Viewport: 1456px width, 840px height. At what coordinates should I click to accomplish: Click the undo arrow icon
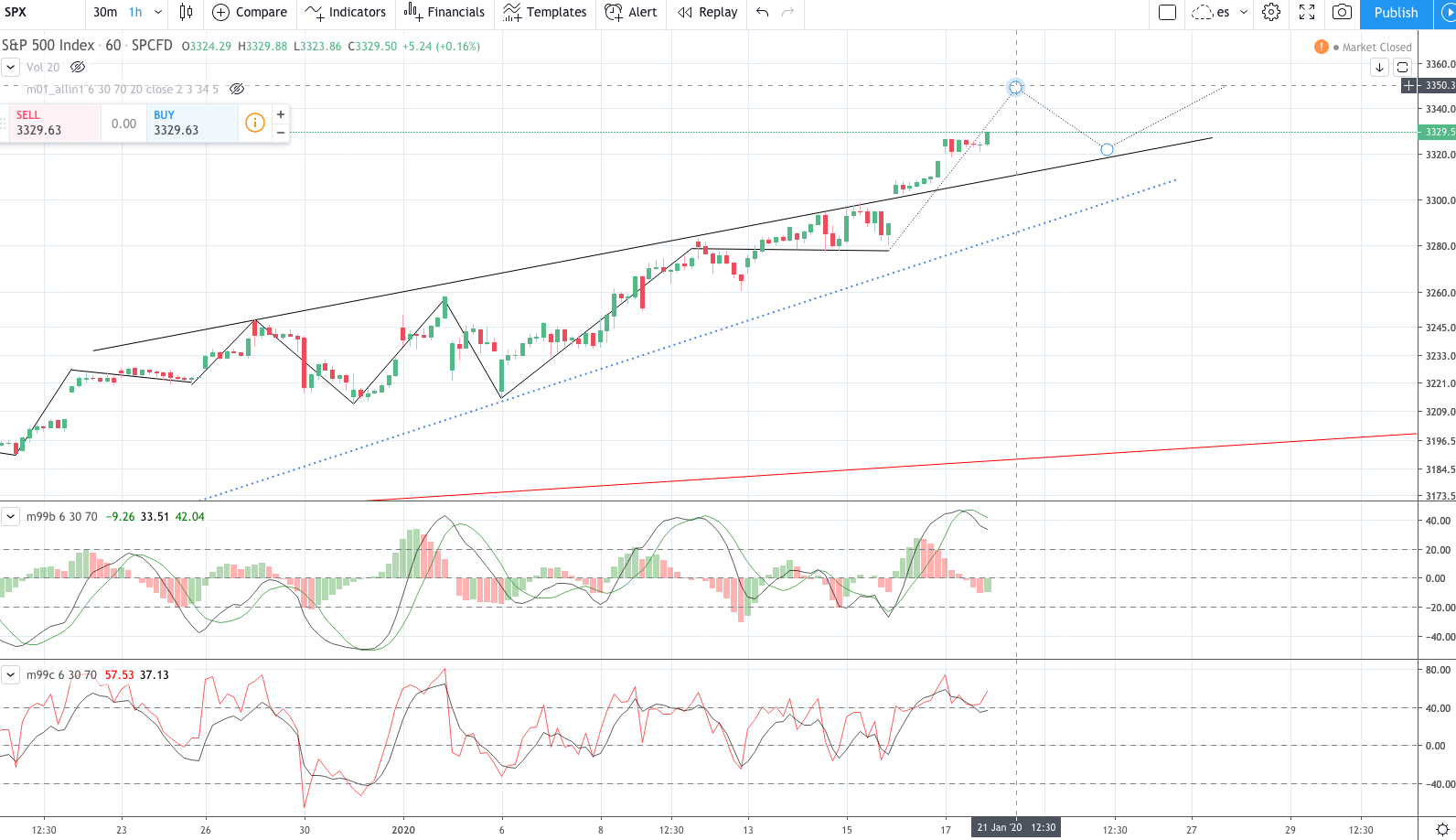[762, 12]
